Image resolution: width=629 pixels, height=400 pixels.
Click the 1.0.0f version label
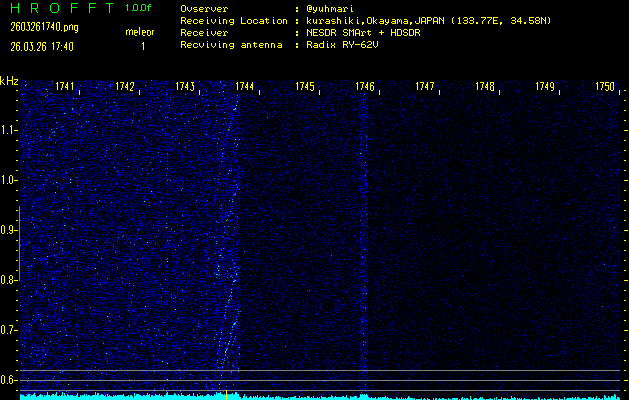[x=139, y=8]
